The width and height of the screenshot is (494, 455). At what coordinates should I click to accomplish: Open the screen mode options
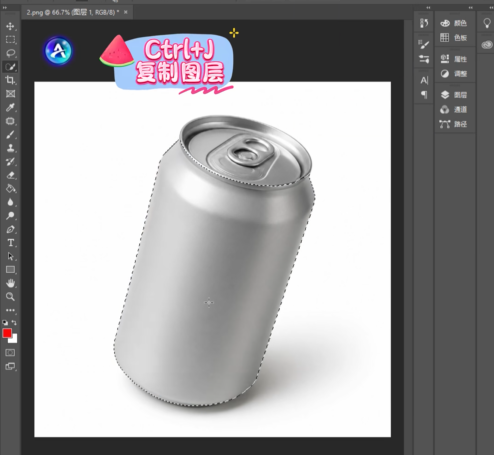coord(10,366)
